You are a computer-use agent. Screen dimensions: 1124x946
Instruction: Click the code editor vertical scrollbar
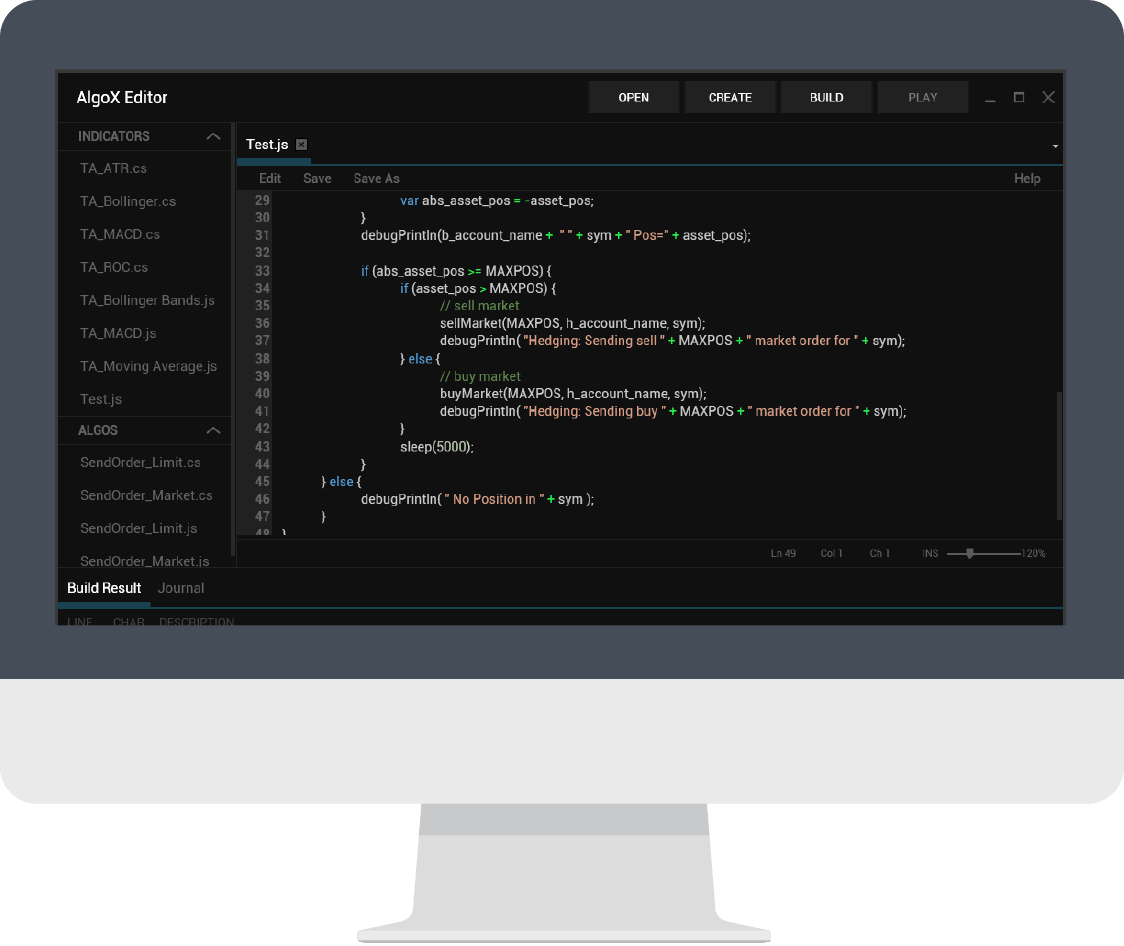pyautogui.click(x=1059, y=455)
